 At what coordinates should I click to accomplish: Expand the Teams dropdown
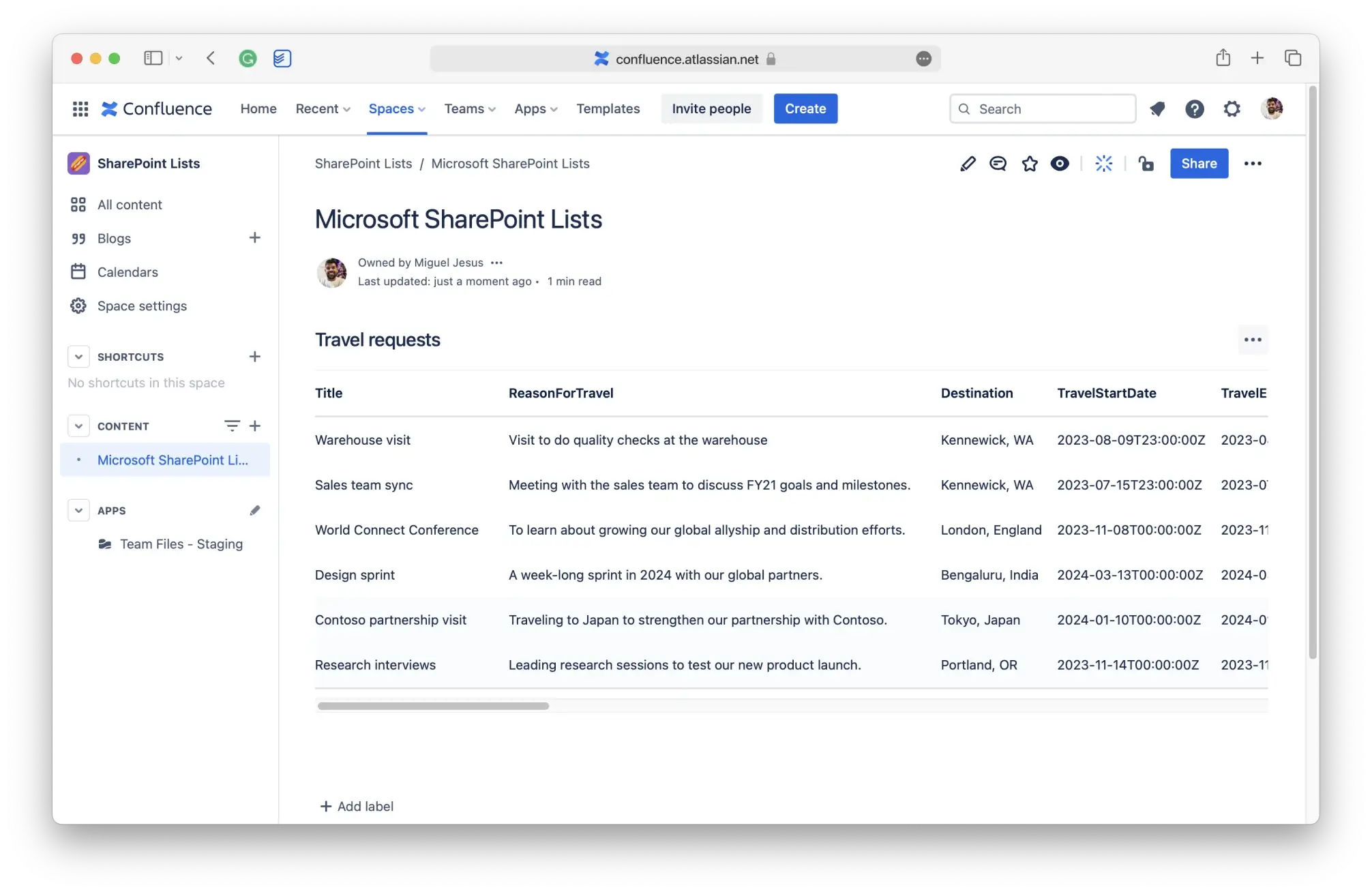tap(470, 109)
